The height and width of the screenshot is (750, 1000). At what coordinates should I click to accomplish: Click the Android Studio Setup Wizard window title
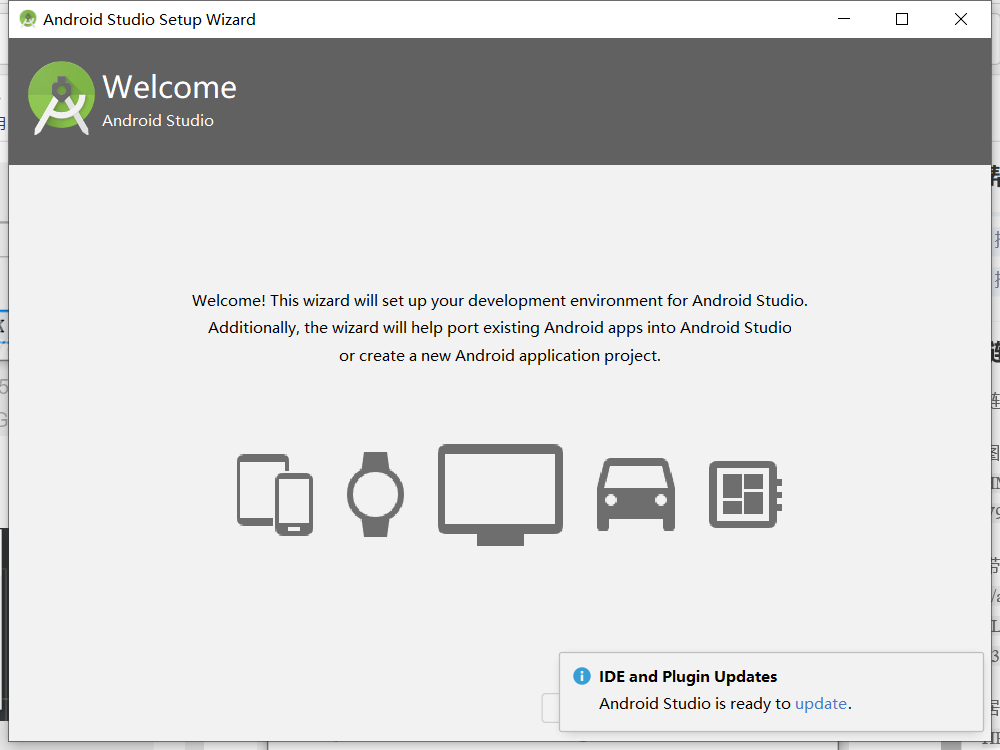point(149,20)
